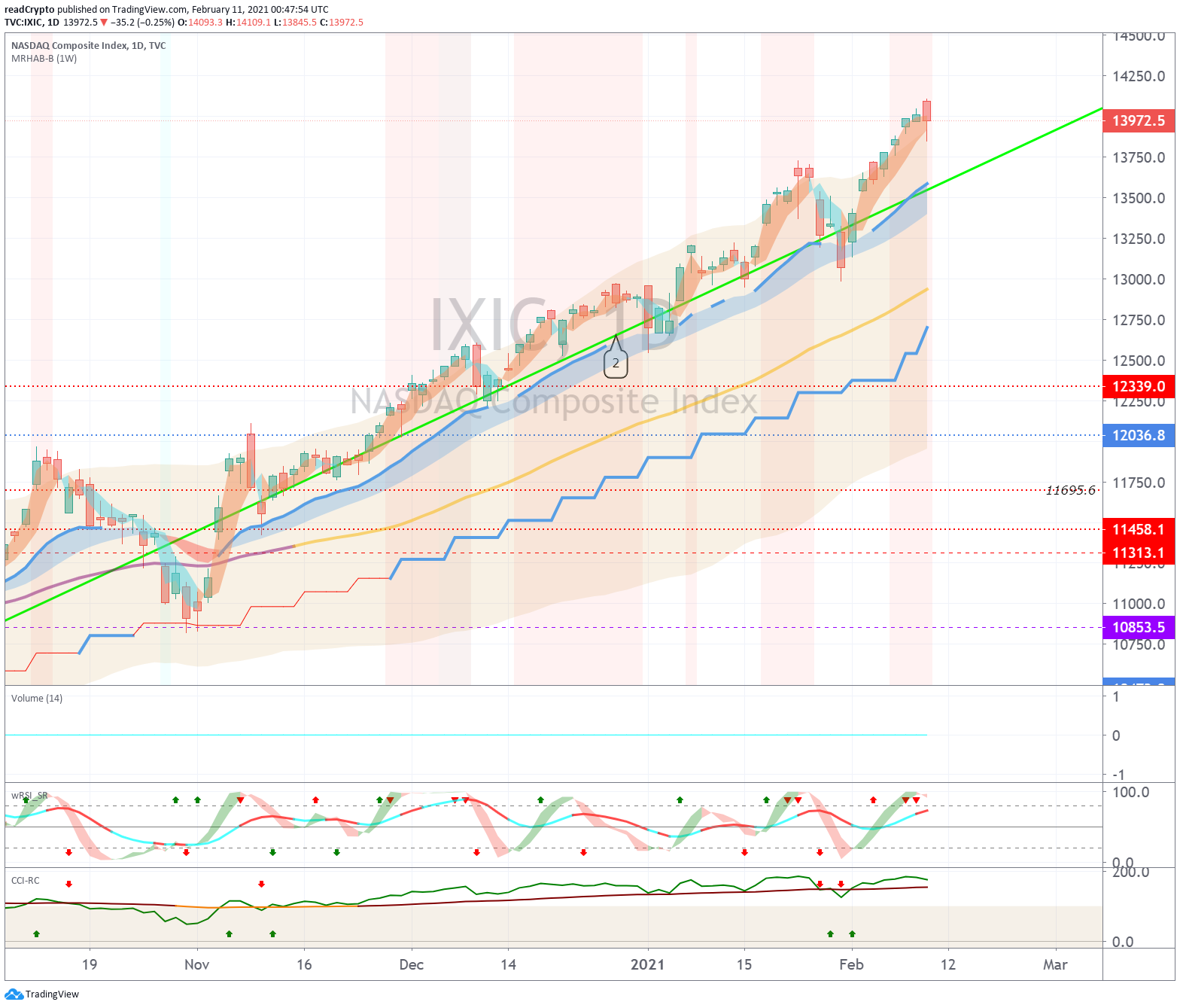Click the purple 10853.5 price level tag
This screenshot has height=1008, width=1180.
(x=1139, y=627)
